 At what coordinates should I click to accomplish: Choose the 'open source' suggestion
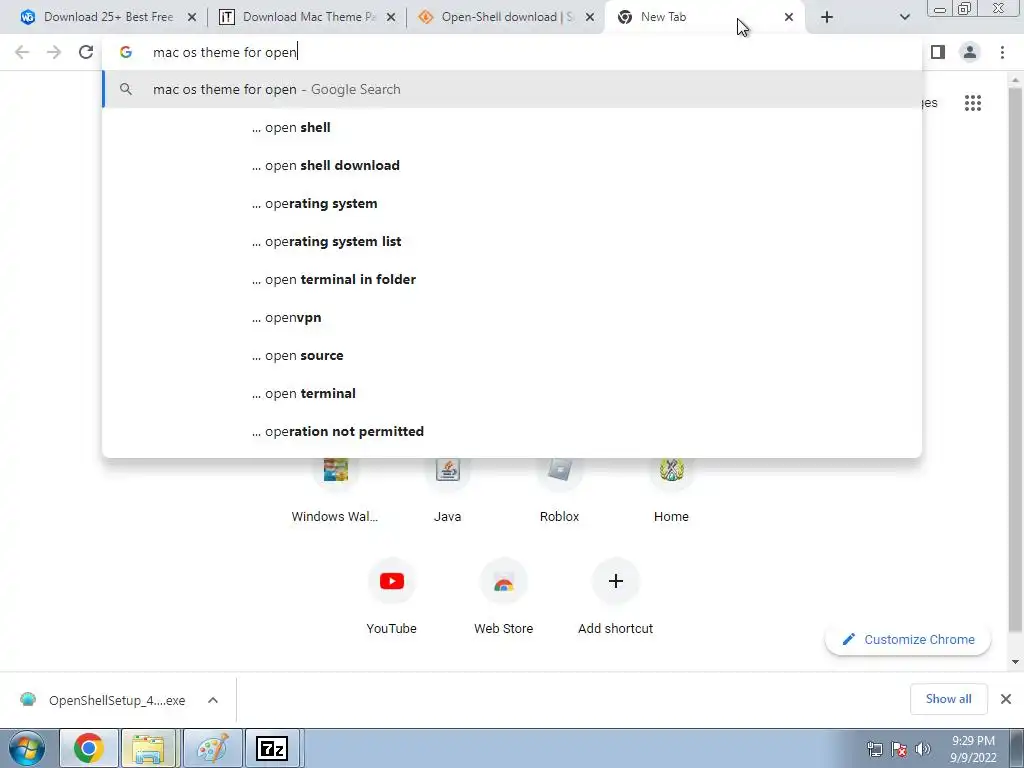pyautogui.click(x=512, y=355)
